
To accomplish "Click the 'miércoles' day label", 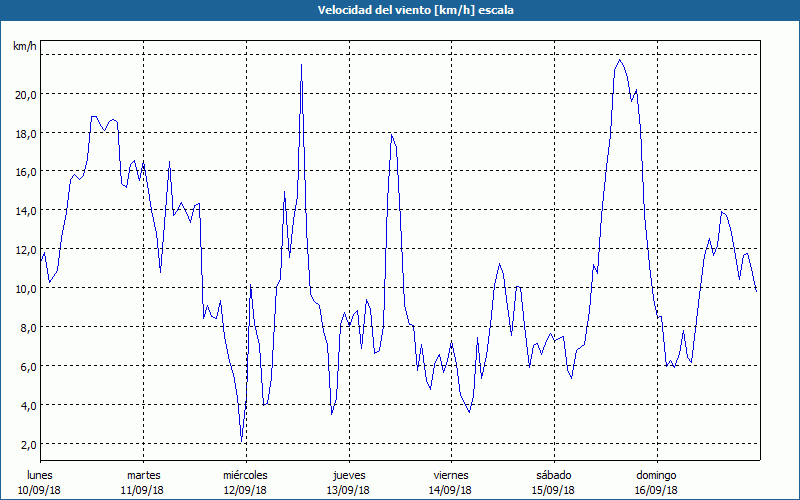I will click(x=245, y=475).
